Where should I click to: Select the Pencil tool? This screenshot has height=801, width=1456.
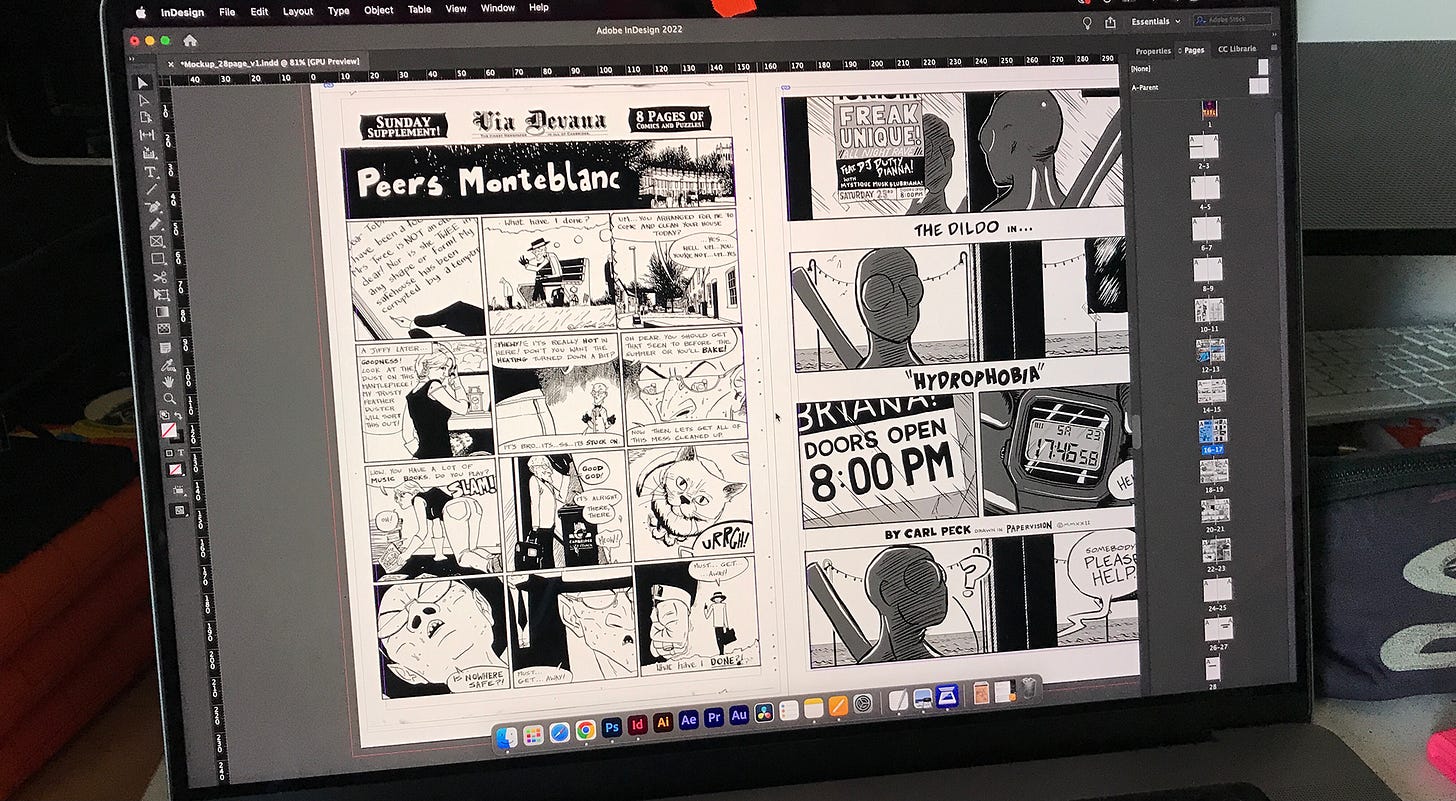click(155, 222)
